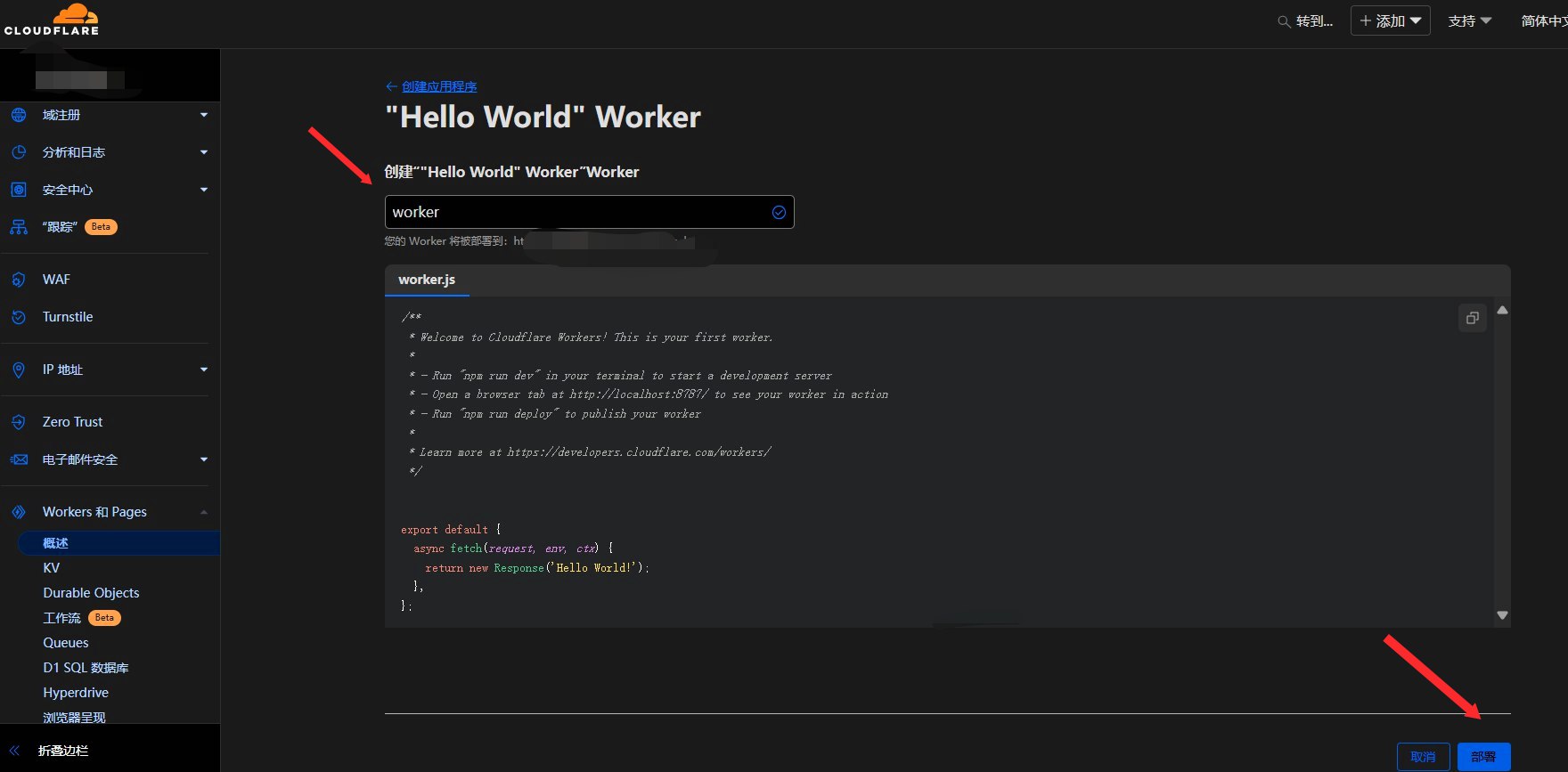This screenshot has width=1568, height=772.
Task: Click the analytics and logs clock icon
Action: 19,152
